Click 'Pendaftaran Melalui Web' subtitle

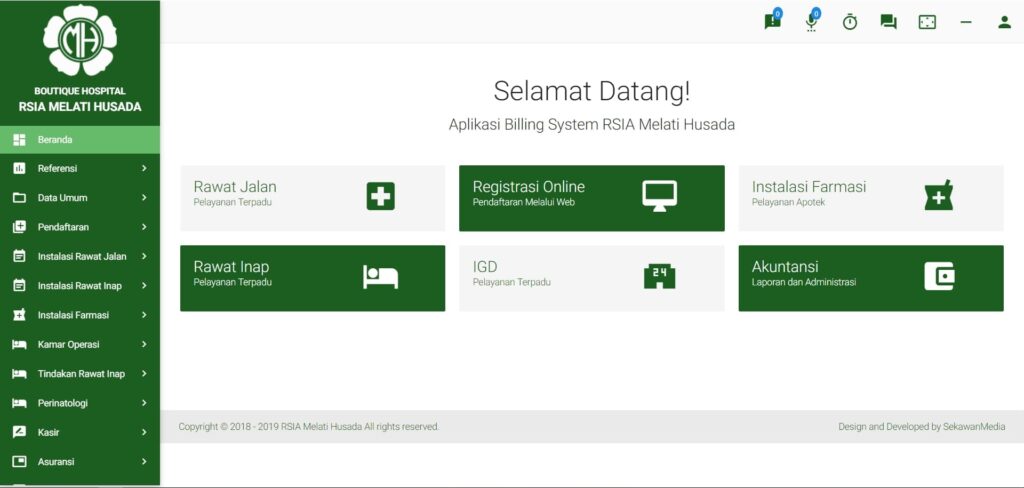(x=524, y=203)
